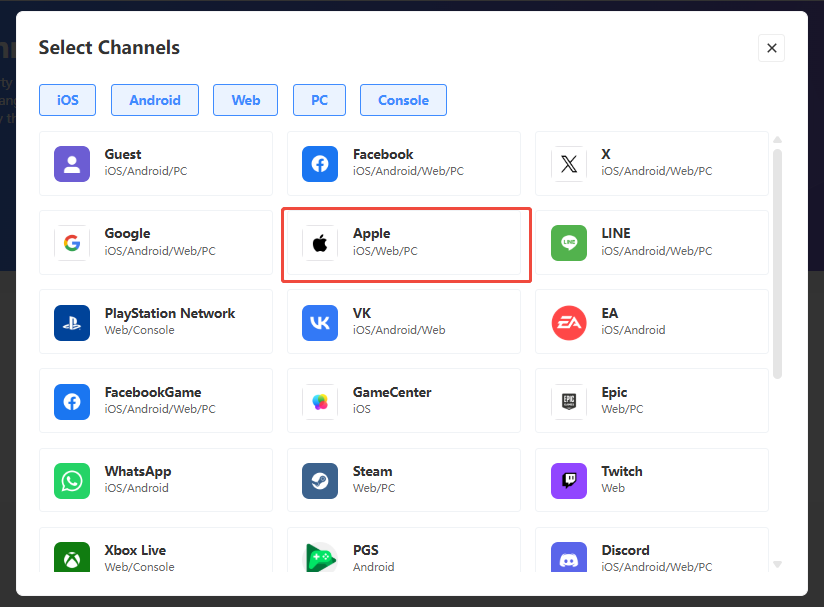Click the WhatsApp channel icon
Viewport: 824px width, 607px height.
[72, 481]
